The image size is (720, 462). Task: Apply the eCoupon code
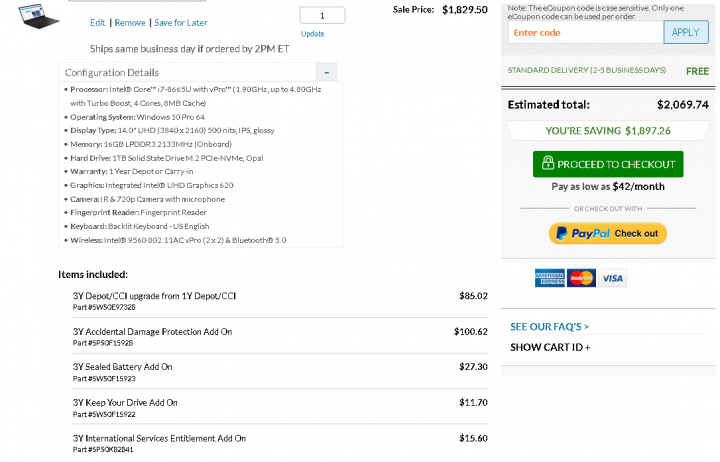click(686, 32)
